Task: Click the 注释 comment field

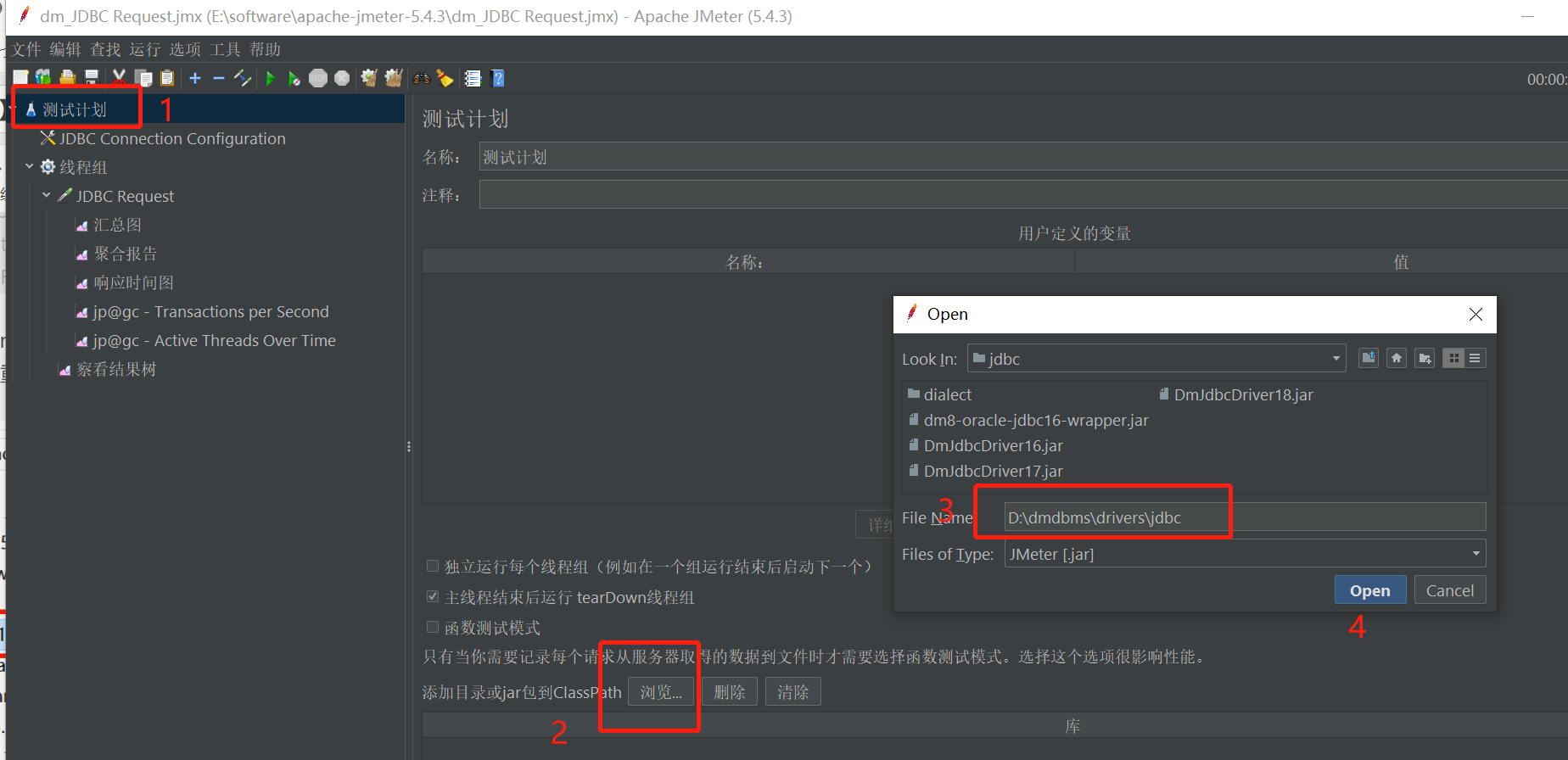Action: 1023,194
